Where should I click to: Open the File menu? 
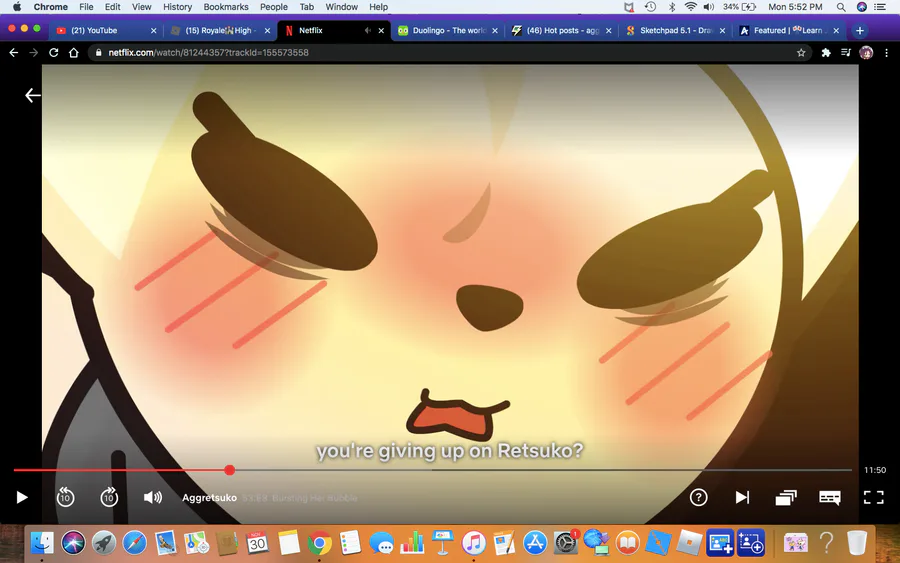[86, 7]
